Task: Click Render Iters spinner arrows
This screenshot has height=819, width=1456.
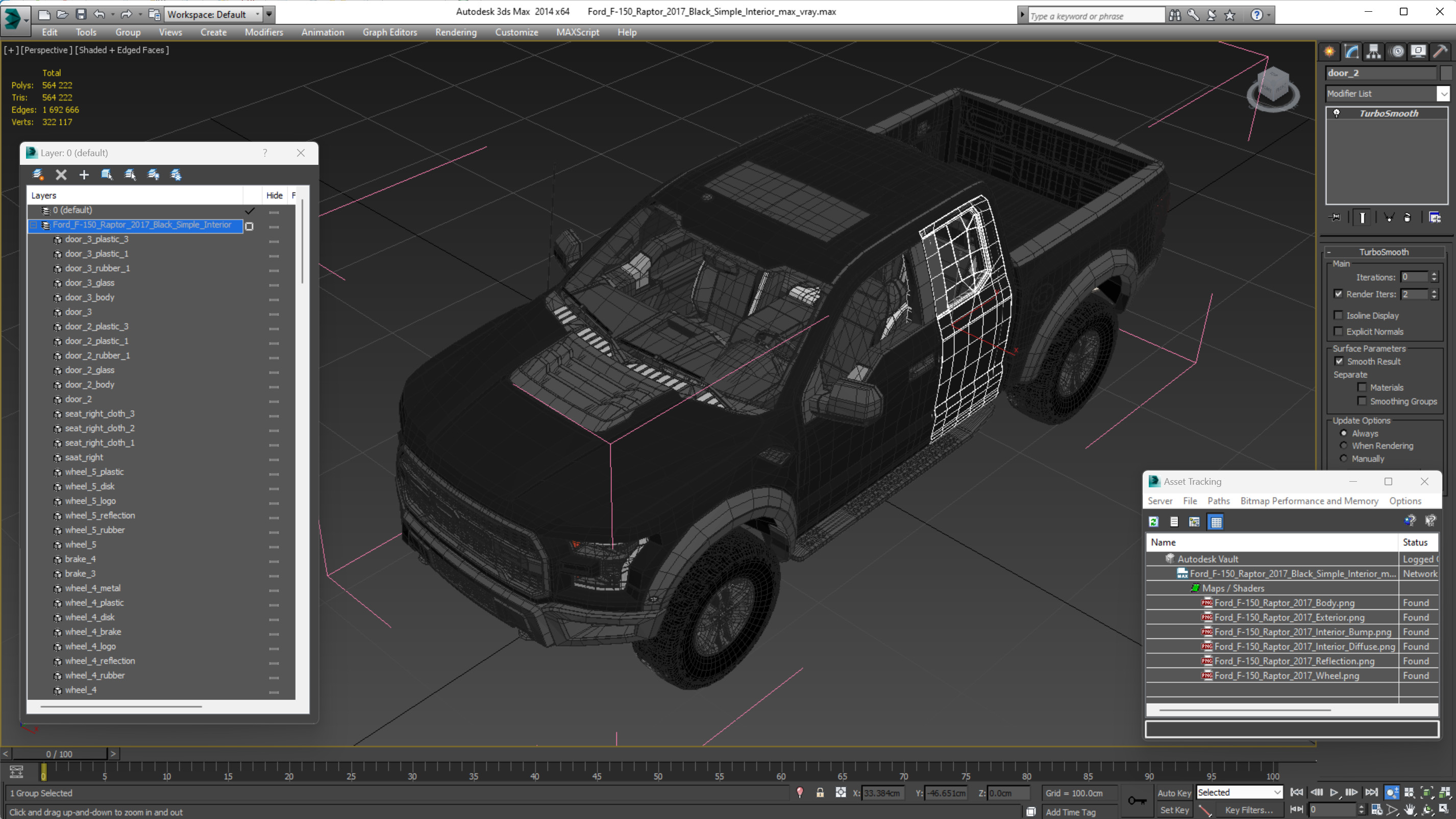Action: click(1434, 294)
